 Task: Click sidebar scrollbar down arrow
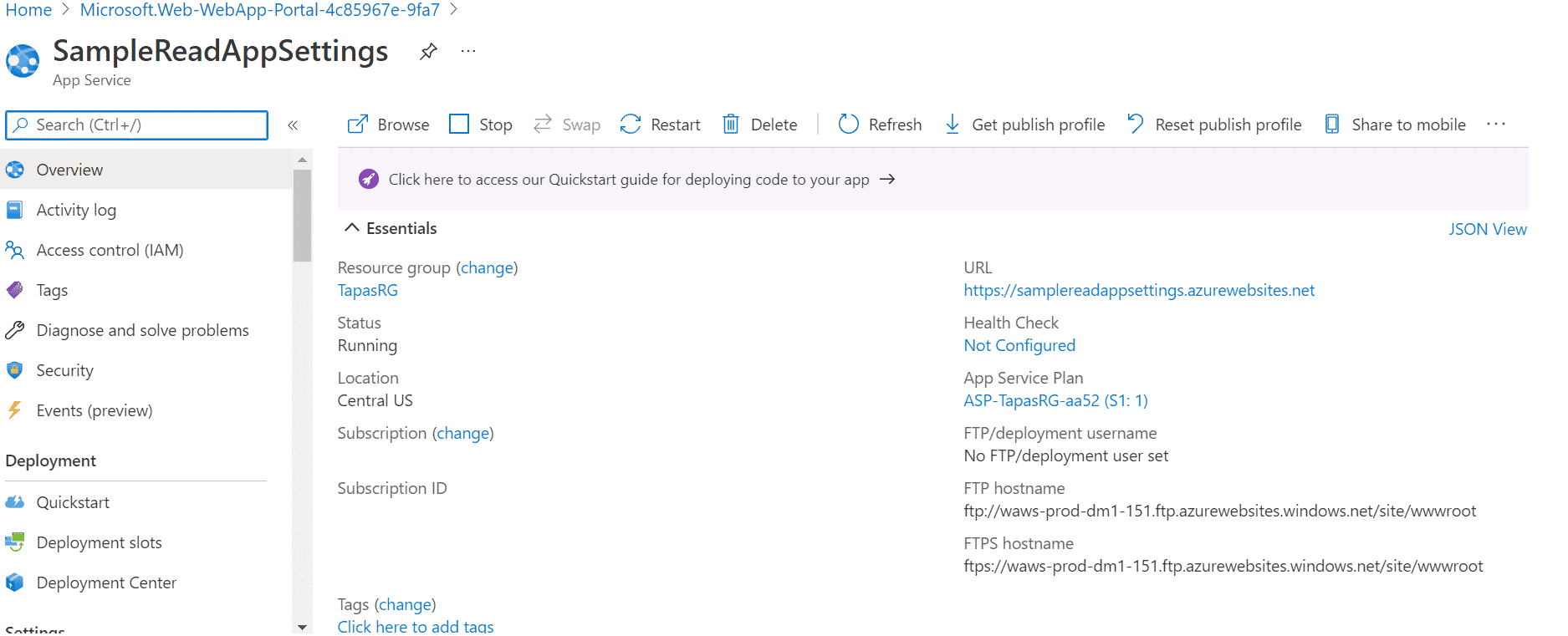[x=302, y=627]
